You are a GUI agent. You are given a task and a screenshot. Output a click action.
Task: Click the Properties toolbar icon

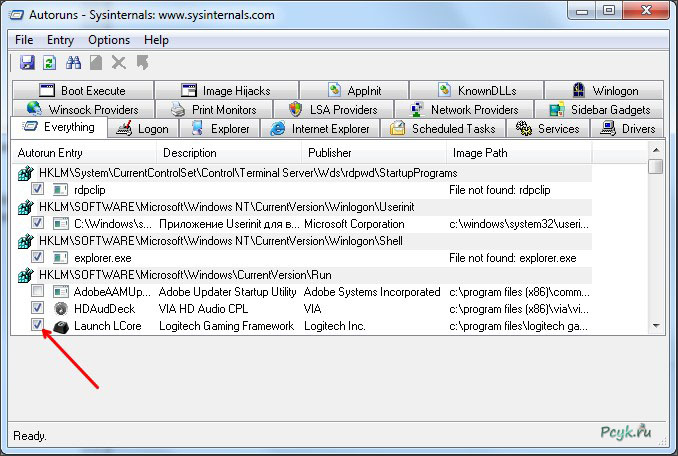click(96, 63)
